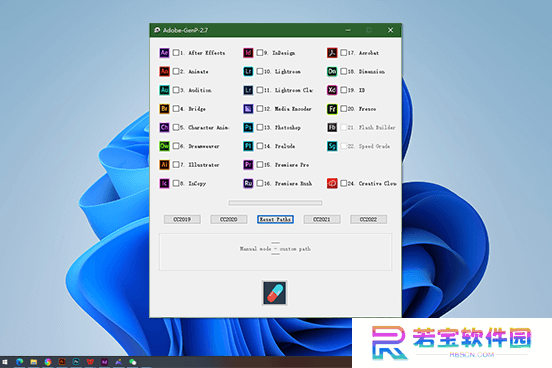The image size is (552, 368).
Task: Click the Media Encoder app icon
Action: [248, 109]
